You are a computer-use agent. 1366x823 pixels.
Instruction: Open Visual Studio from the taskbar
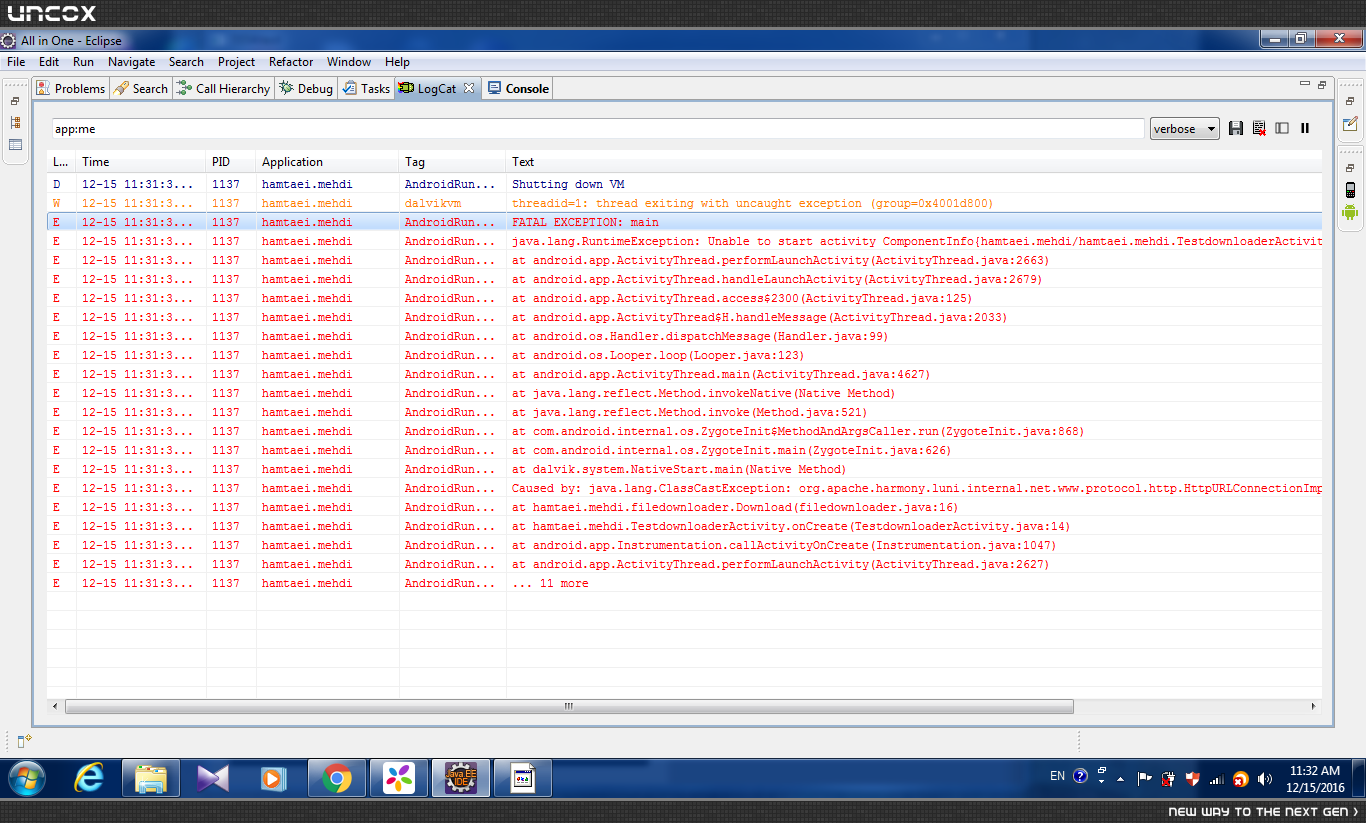click(213, 777)
